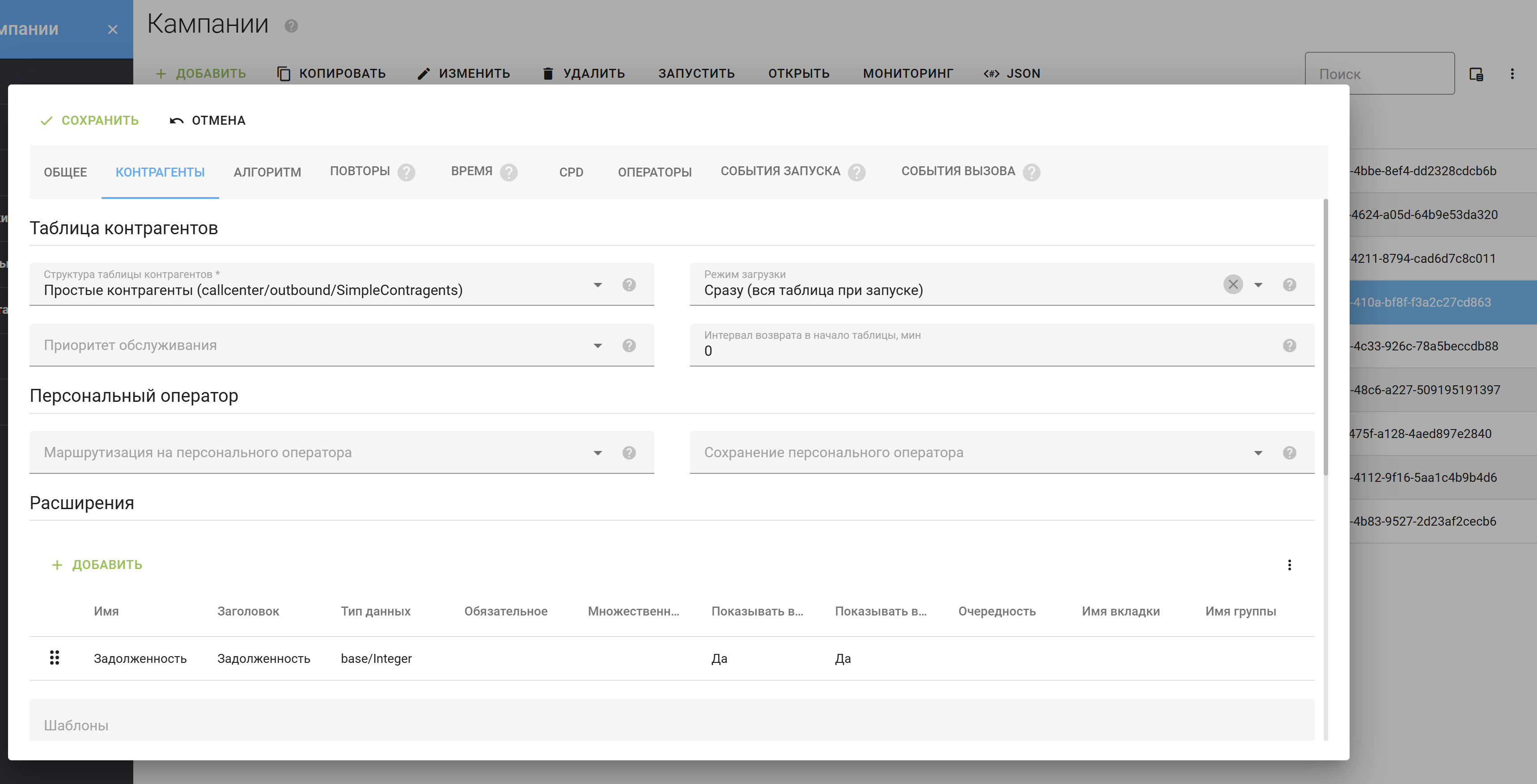Screen dimensions: 1537x784
Task: Open Сохранение персонального оператора dropdown
Action: (1258, 453)
